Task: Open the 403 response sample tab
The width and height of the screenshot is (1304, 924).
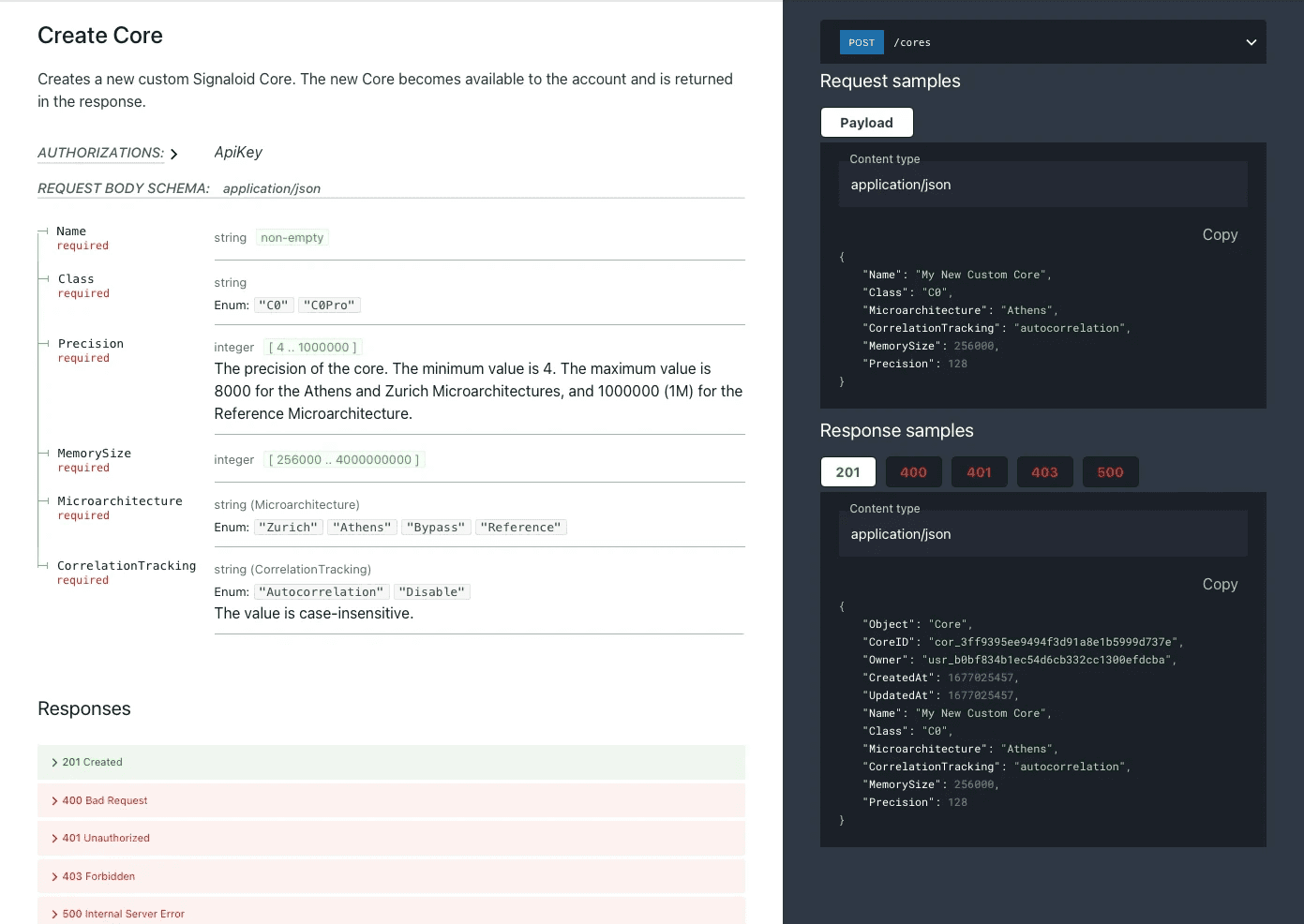Action: tap(1044, 472)
